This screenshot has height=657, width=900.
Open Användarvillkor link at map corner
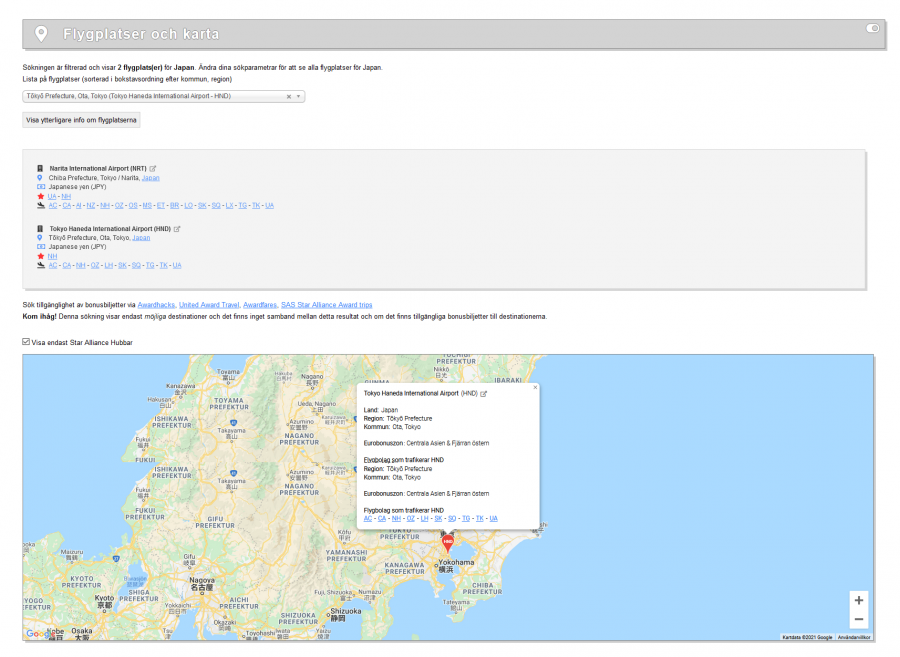(854, 637)
